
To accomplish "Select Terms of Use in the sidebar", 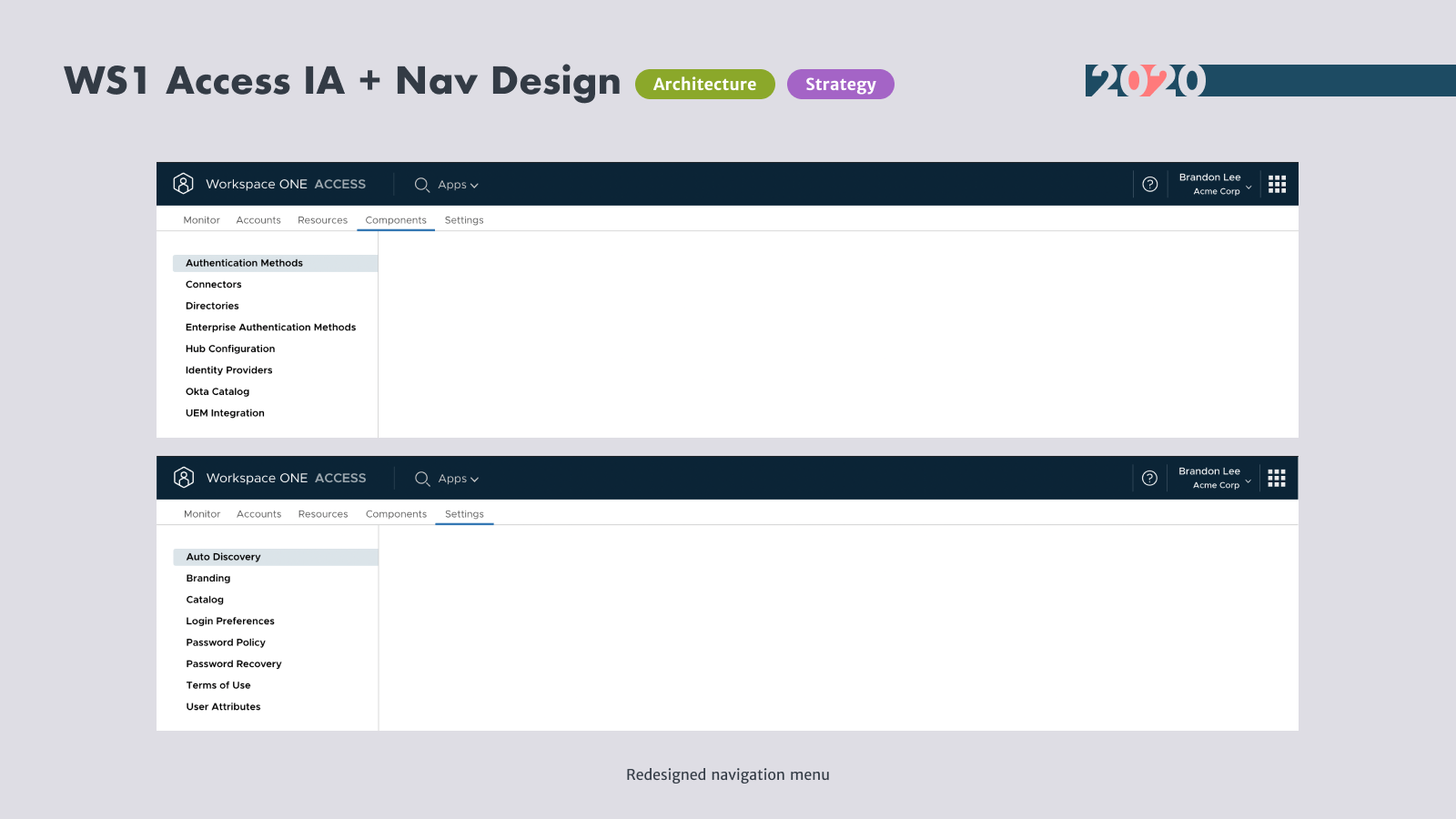I will [x=218, y=685].
